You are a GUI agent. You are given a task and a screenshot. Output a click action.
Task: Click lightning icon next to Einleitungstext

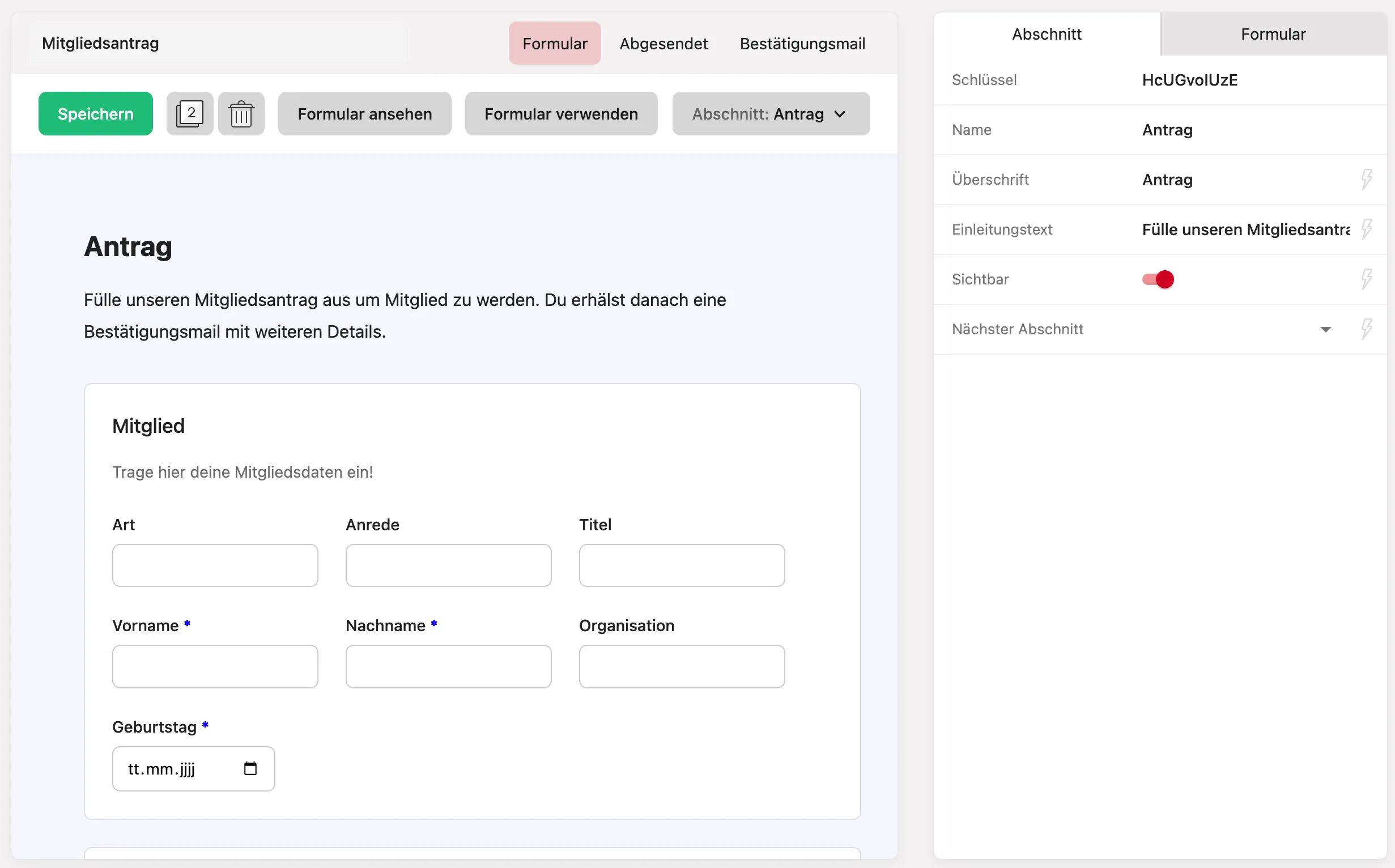pyautogui.click(x=1366, y=229)
